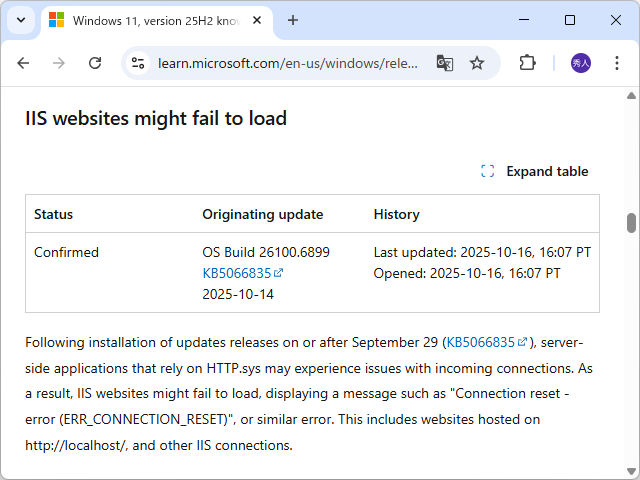
Task: Click the Translate page icon
Action: tap(445, 63)
